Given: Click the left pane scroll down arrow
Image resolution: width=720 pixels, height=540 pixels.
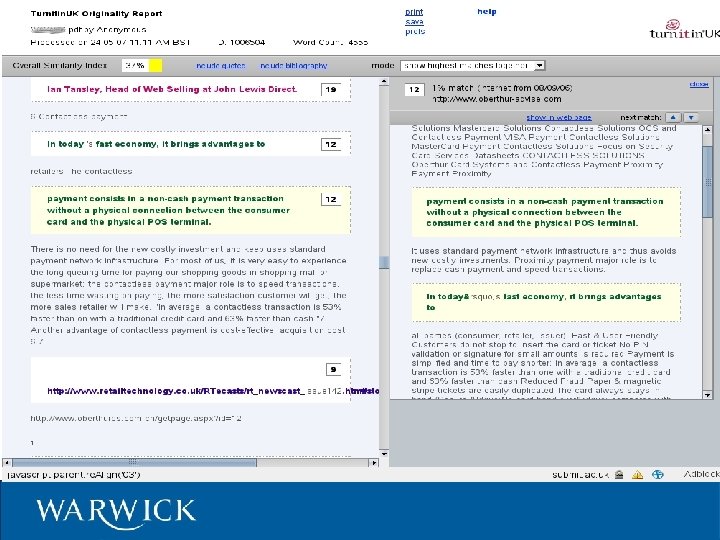Looking at the screenshot, I should point(384,454).
